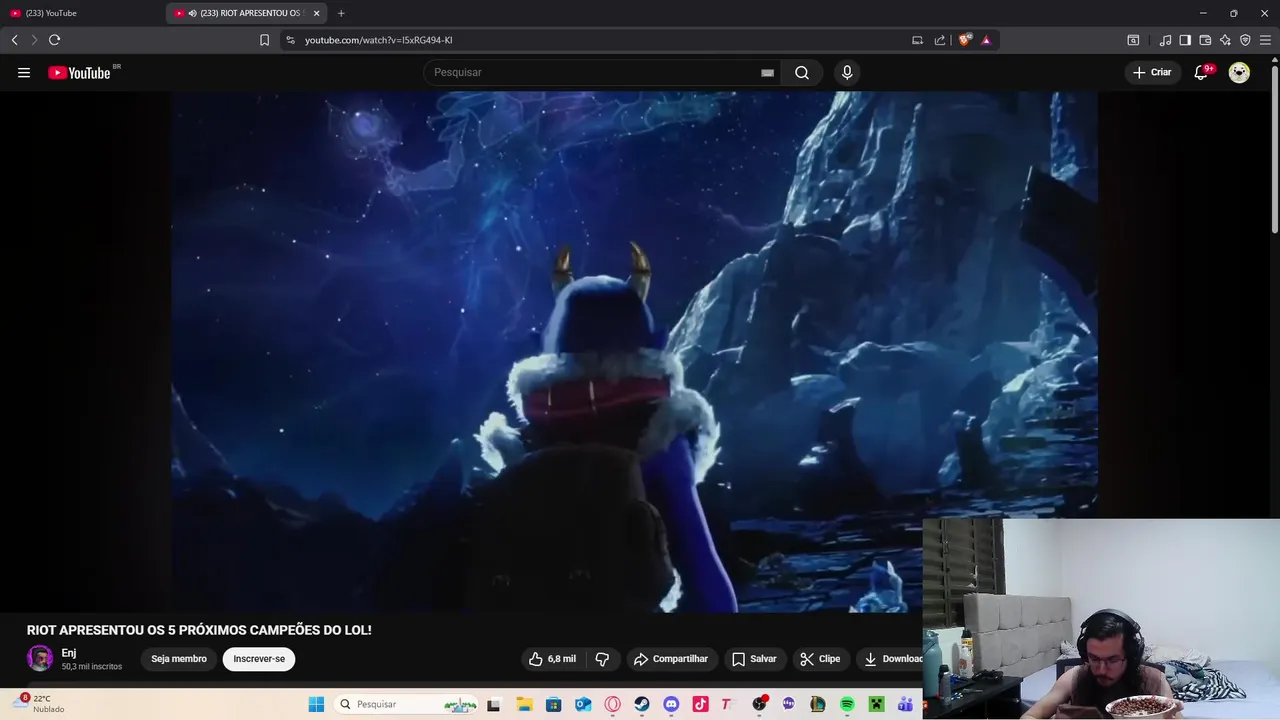Open the YouTube notifications bell
1280x720 pixels.
tap(1202, 72)
